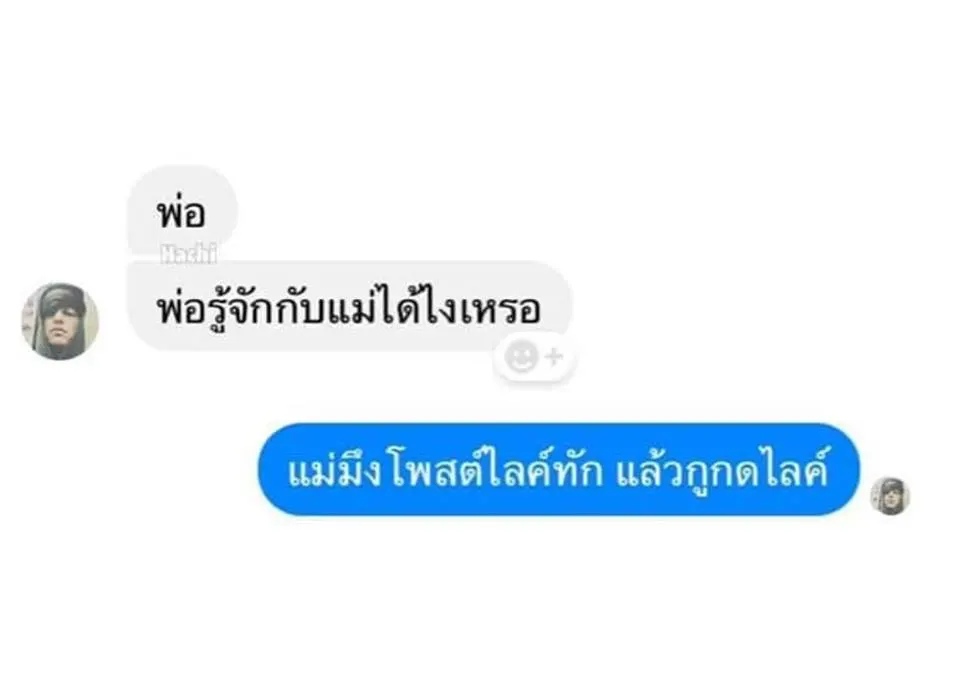This screenshot has height=685, width=960.
Task: Click the small seen-receipt avatar beside blue bubble
Action: click(x=890, y=496)
